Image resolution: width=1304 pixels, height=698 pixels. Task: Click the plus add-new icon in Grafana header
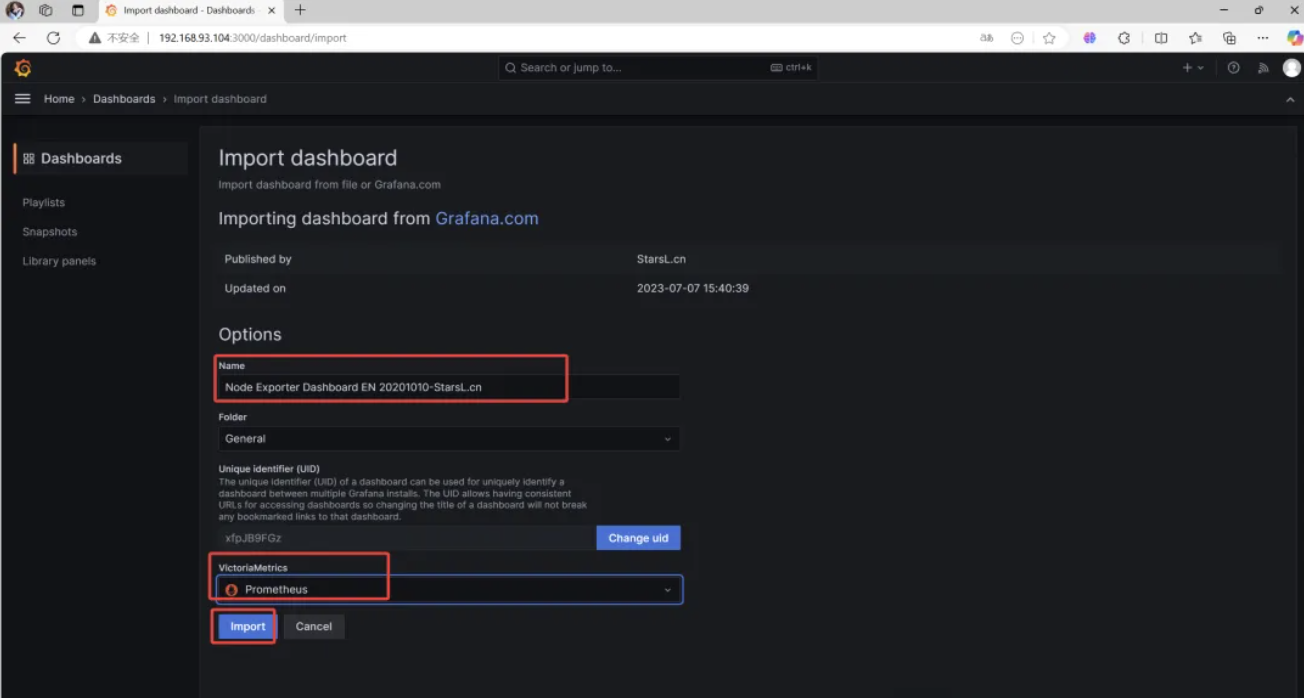pos(1187,68)
